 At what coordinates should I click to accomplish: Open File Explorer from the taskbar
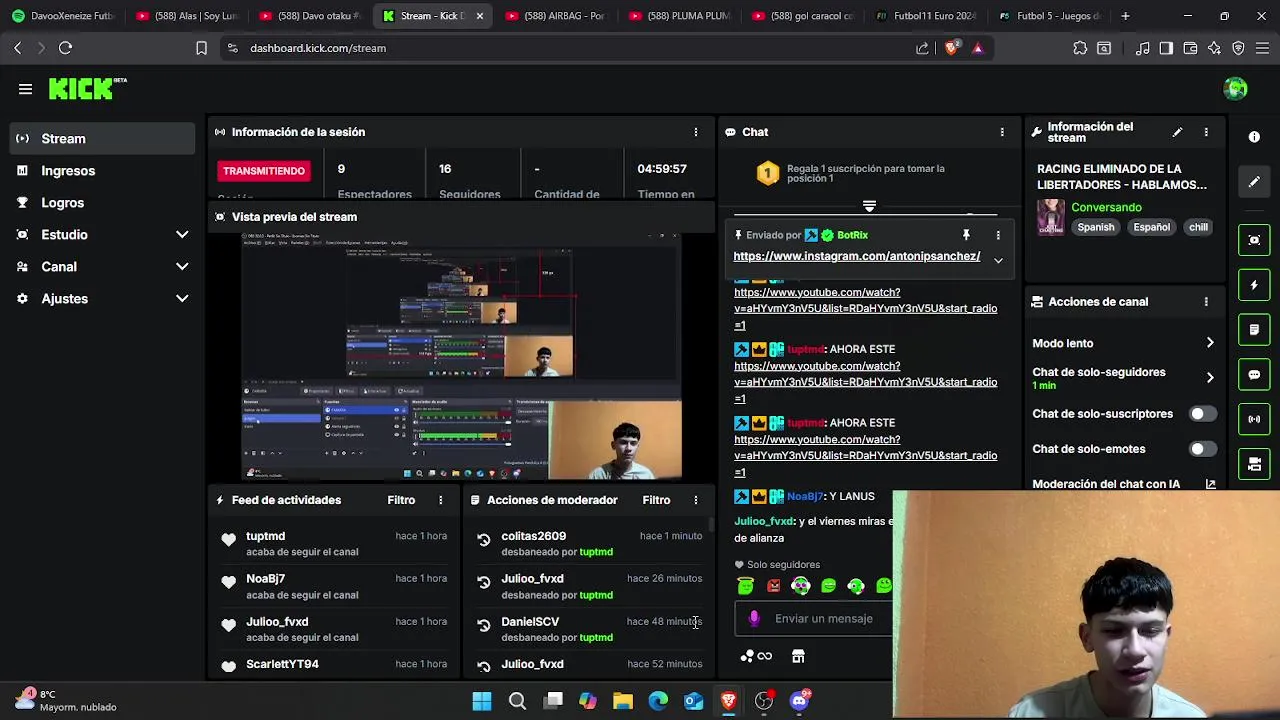pyautogui.click(x=623, y=701)
